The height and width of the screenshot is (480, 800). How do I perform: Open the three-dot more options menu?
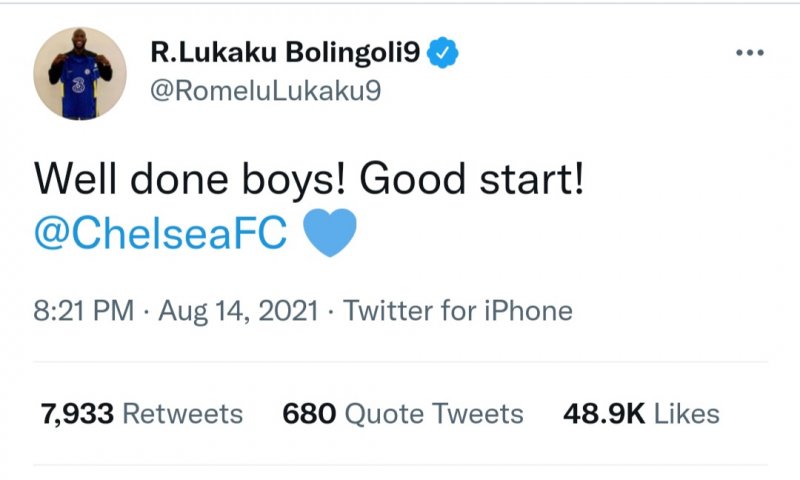[x=748, y=54]
